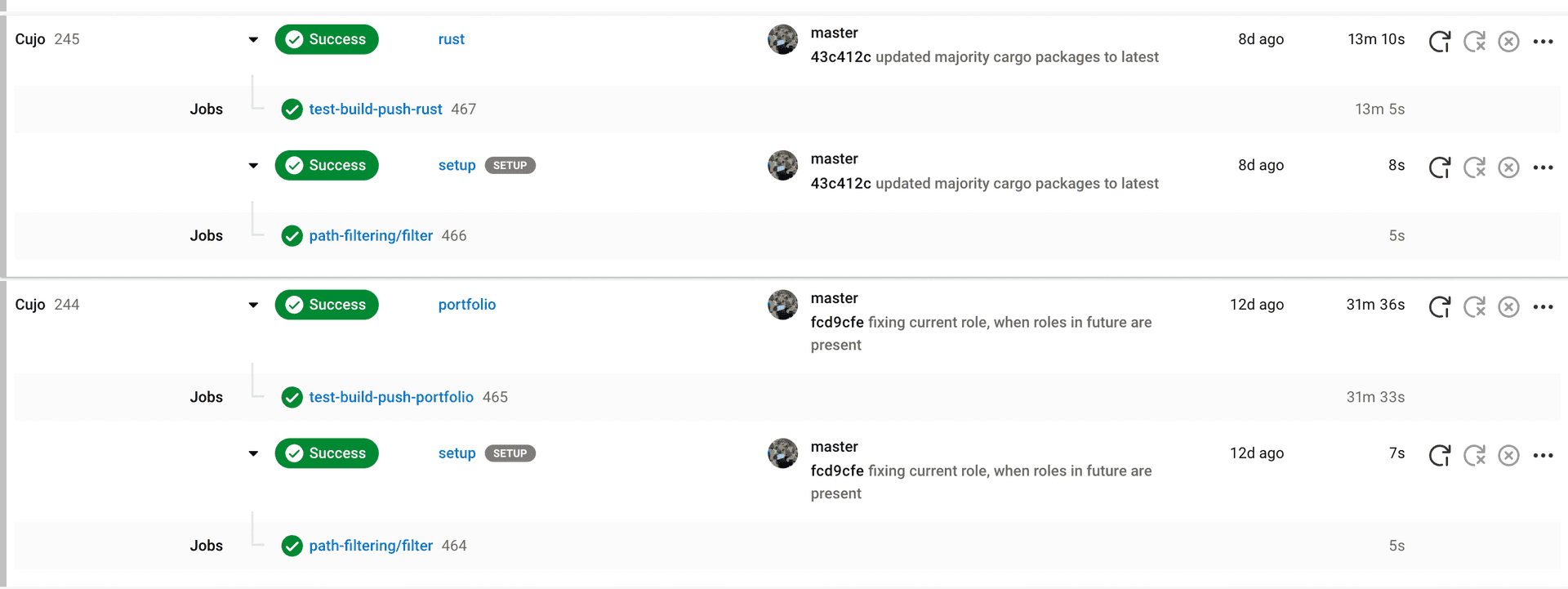Open path-filtering/filter job 466

point(370,236)
